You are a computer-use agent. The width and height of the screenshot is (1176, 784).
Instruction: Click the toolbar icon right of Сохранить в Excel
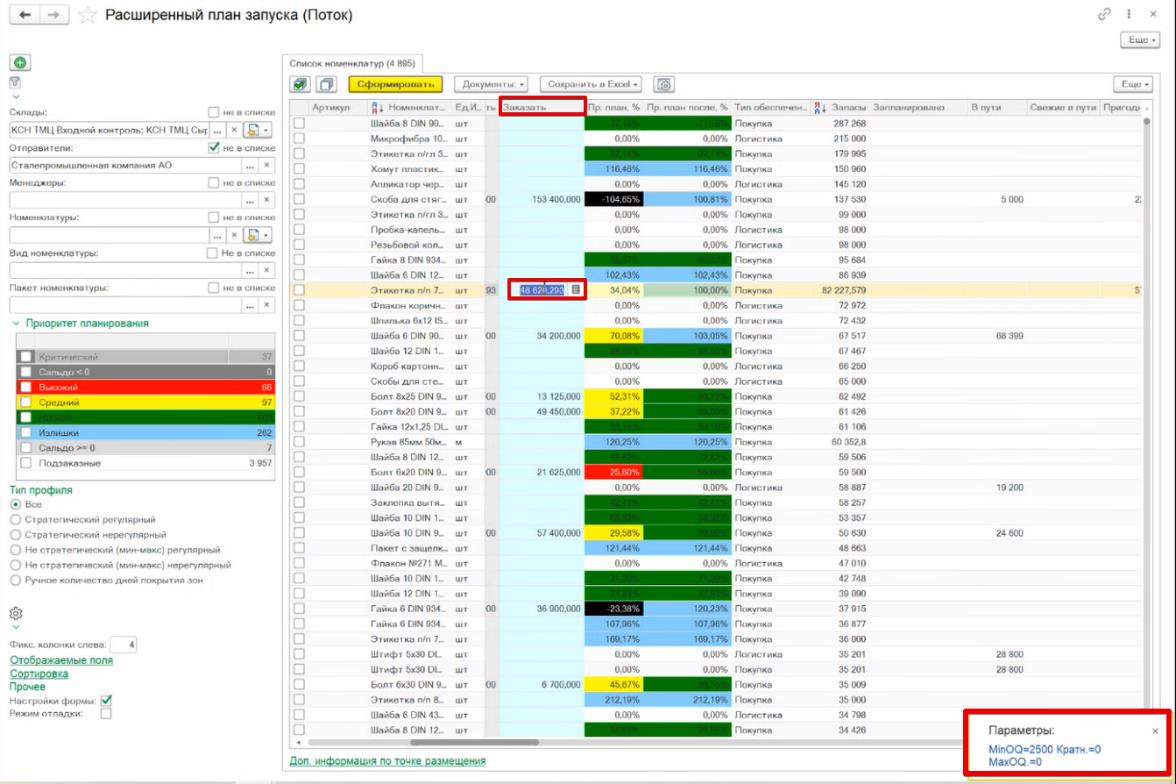pos(664,84)
